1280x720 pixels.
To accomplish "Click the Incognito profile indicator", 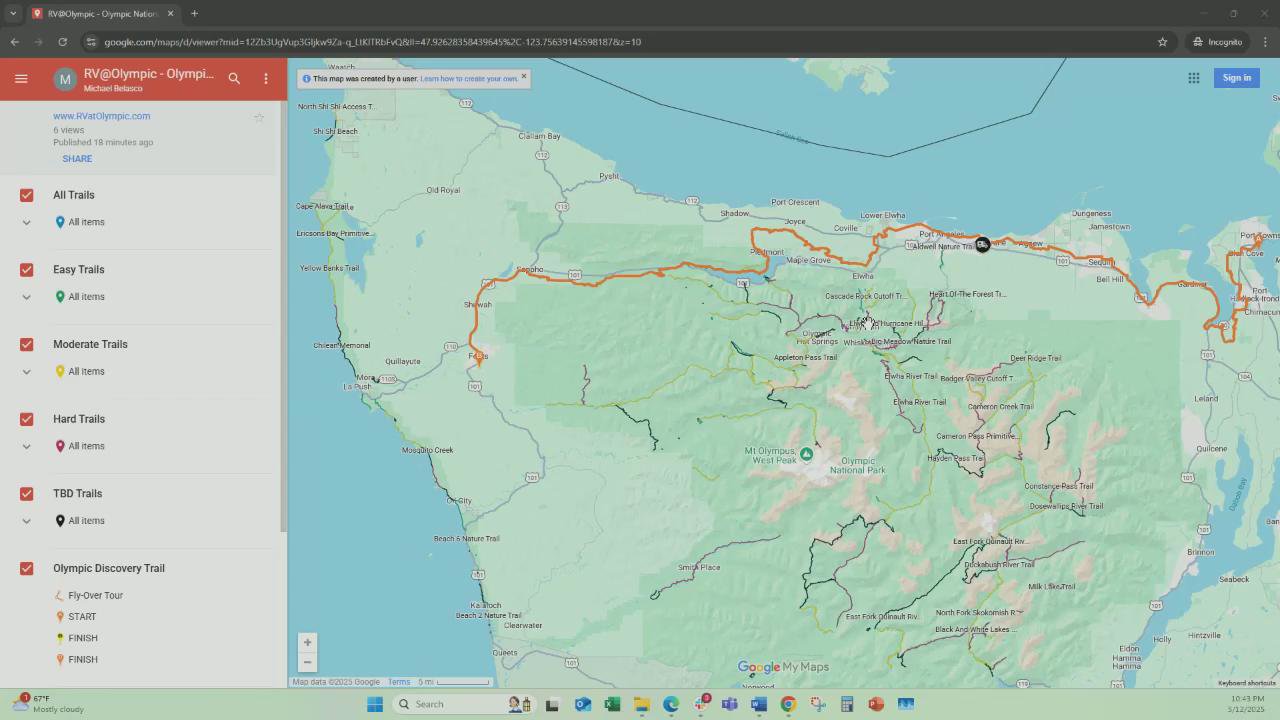I will (1218, 42).
